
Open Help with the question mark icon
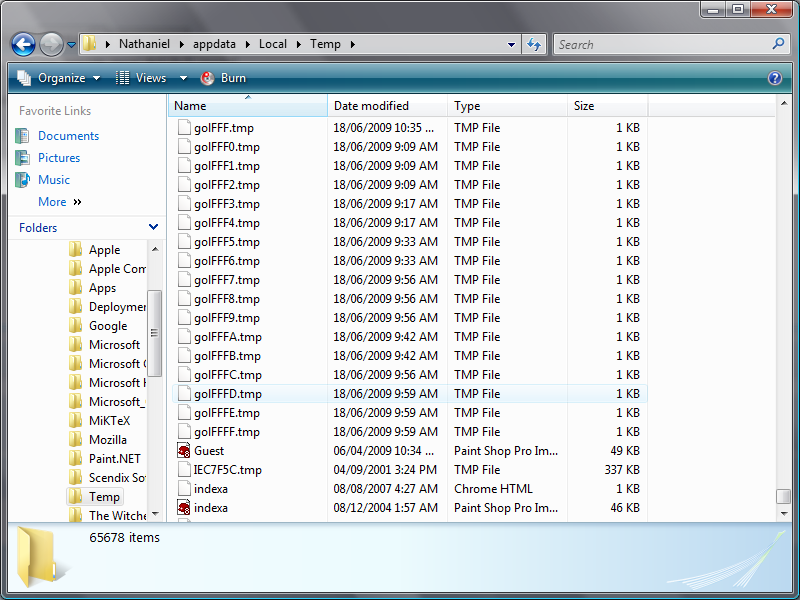pyautogui.click(x=774, y=78)
